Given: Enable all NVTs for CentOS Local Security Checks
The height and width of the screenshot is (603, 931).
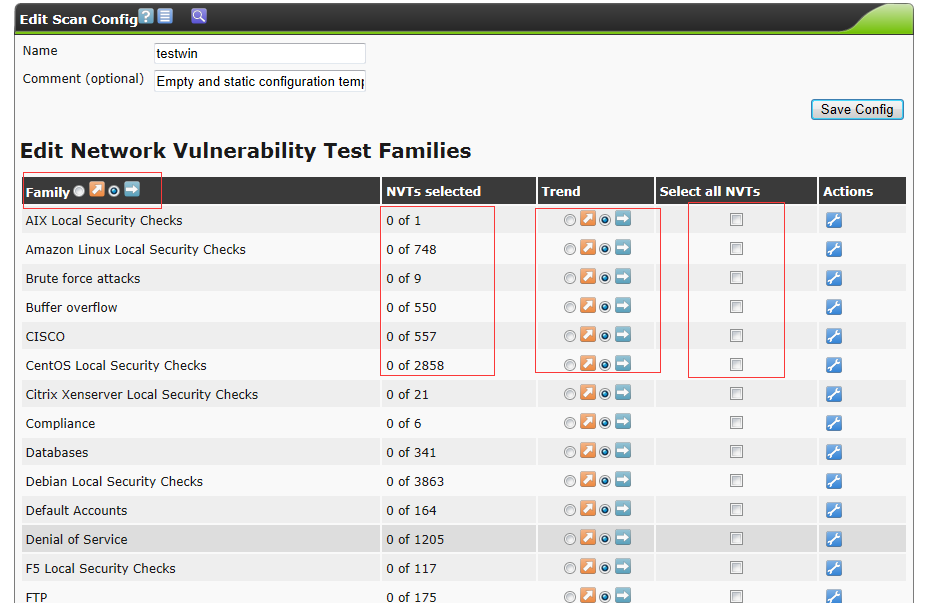Looking at the screenshot, I should 736,365.
